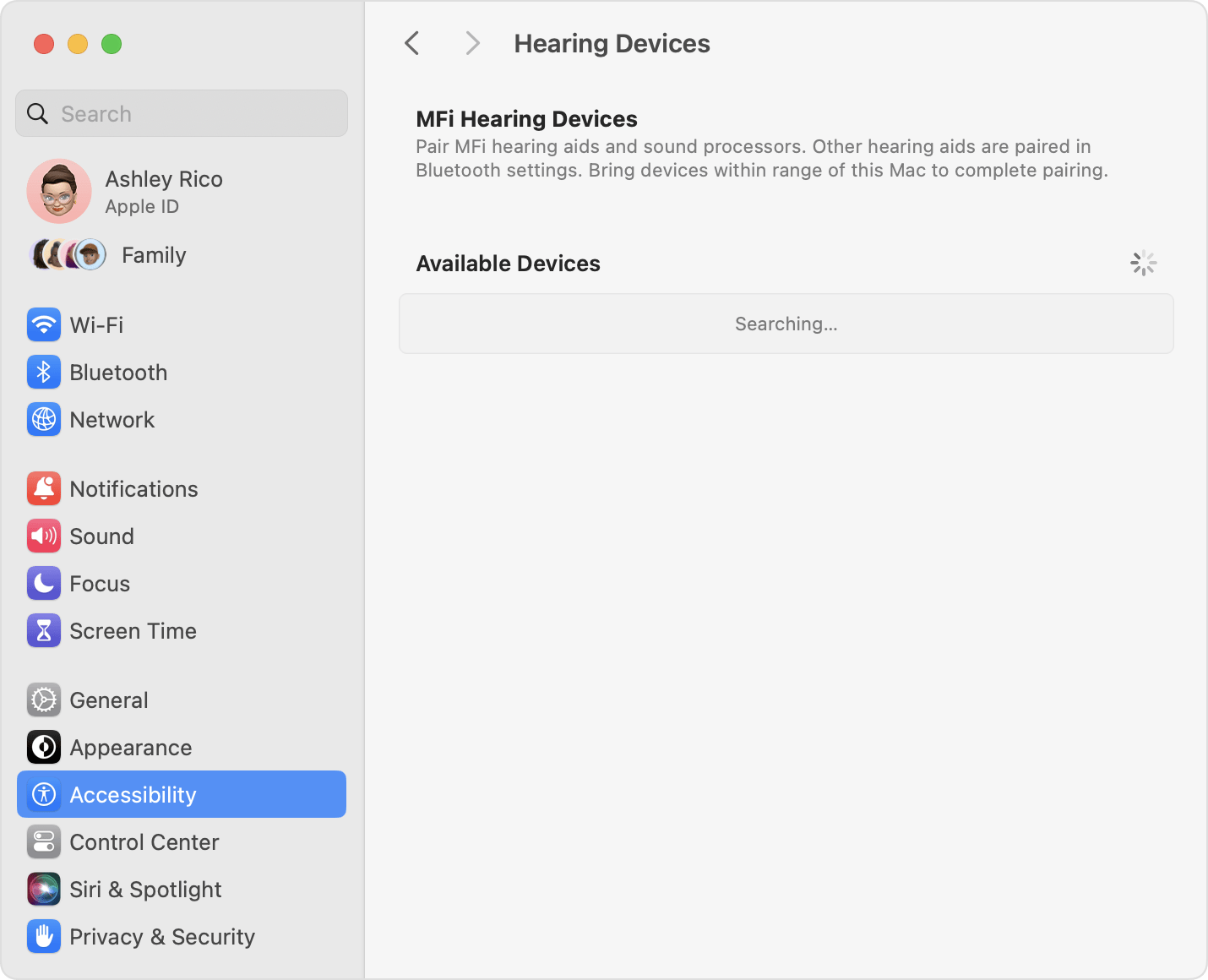Open General settings gear icon
The height and width of the screenshot is (980, 1208).
pos(43,700)
